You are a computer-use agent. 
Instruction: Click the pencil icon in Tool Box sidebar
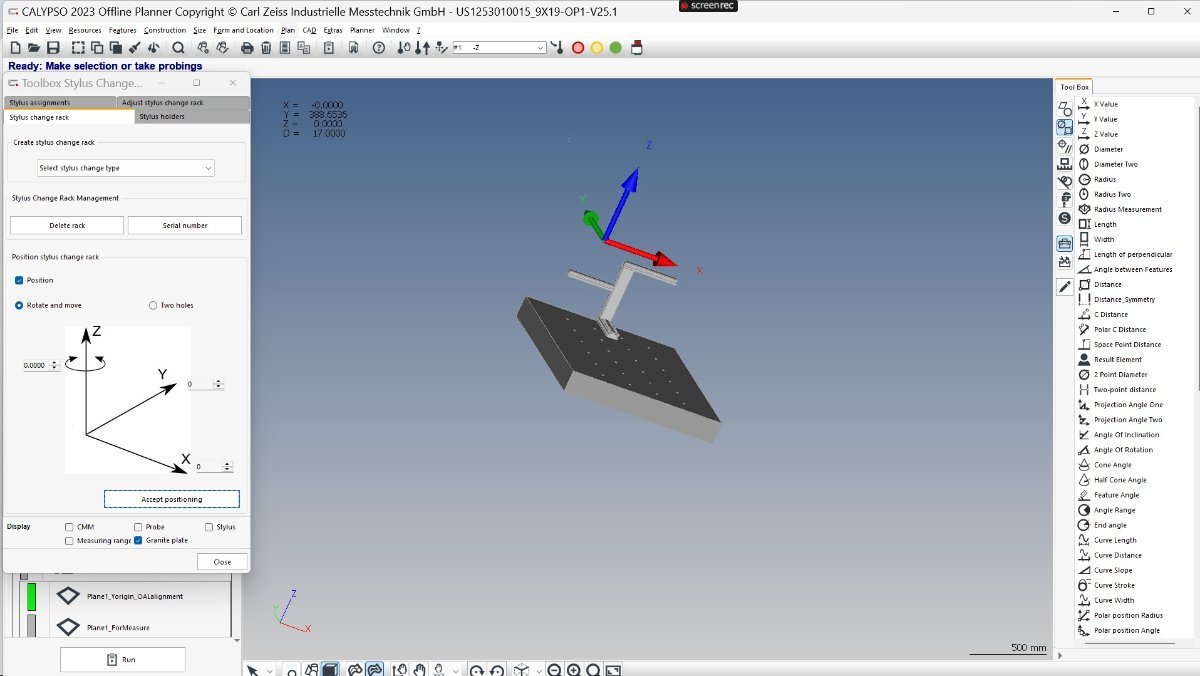coord(1065,287)
